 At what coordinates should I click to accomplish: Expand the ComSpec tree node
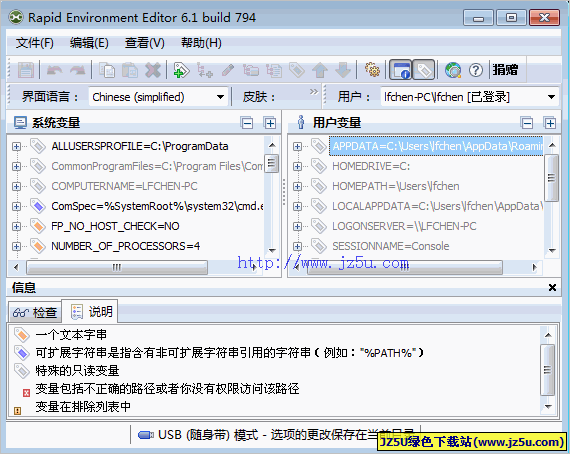coord(16,206)
